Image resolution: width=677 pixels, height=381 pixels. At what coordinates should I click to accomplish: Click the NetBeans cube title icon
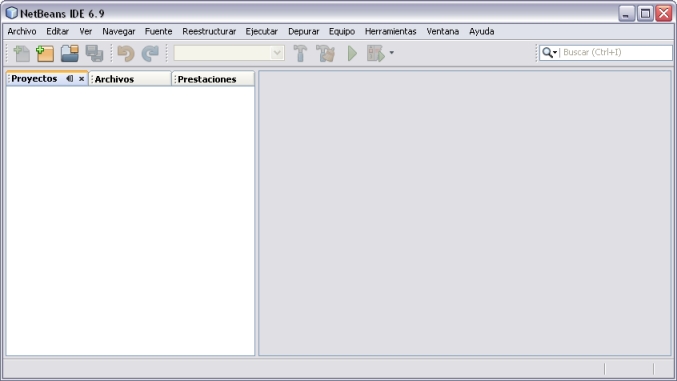coord(12,13)
